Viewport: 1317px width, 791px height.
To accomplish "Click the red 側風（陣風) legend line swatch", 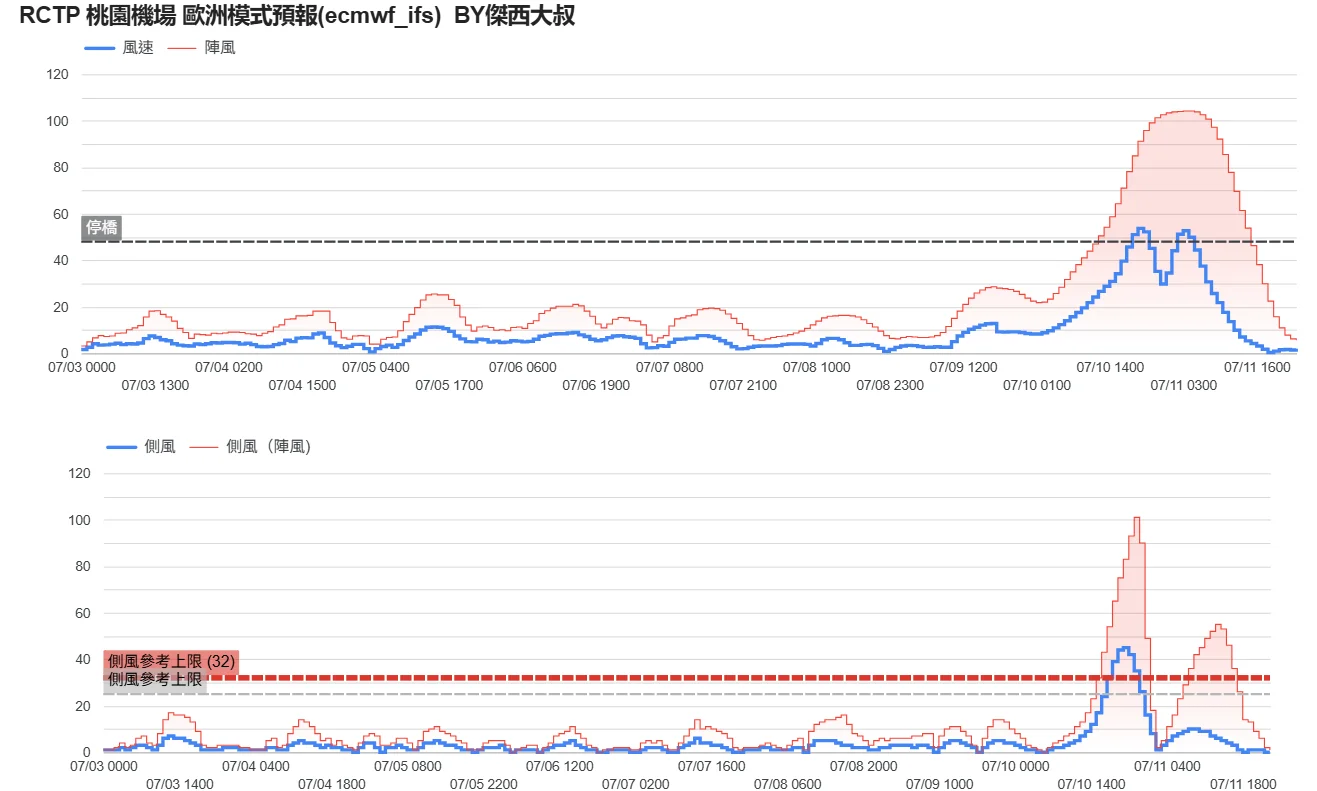I will tap(204, 446).
